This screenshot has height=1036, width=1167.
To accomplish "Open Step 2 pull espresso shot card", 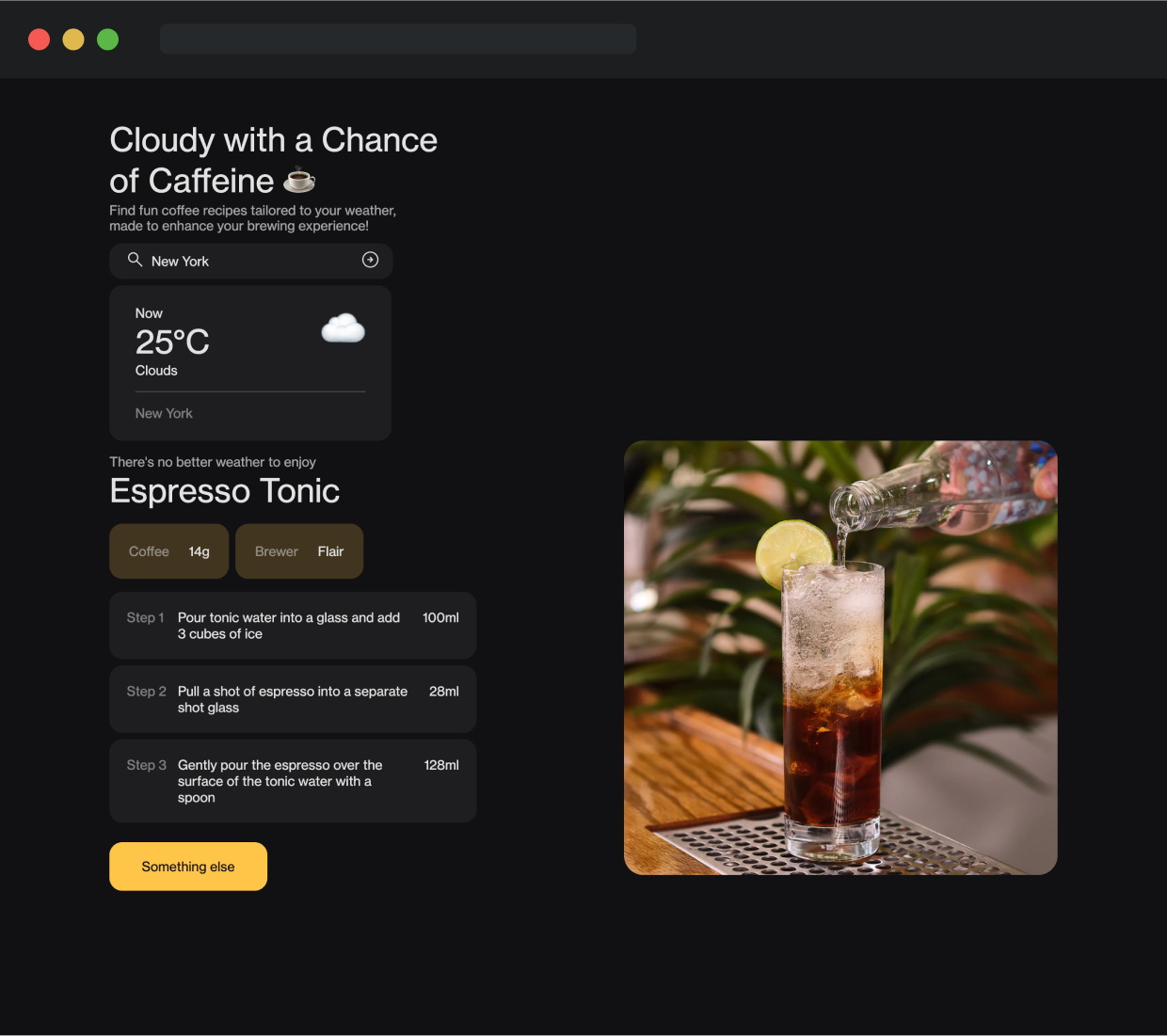I will 293,699.
